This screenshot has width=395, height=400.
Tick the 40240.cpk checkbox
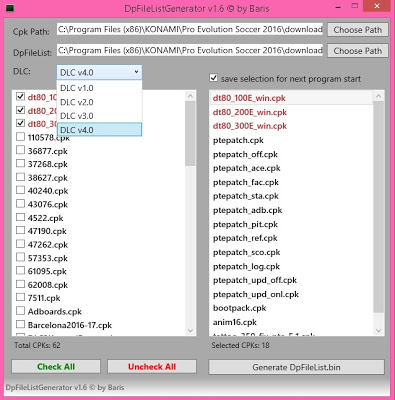pyautogui.click(x=20, y=190)
